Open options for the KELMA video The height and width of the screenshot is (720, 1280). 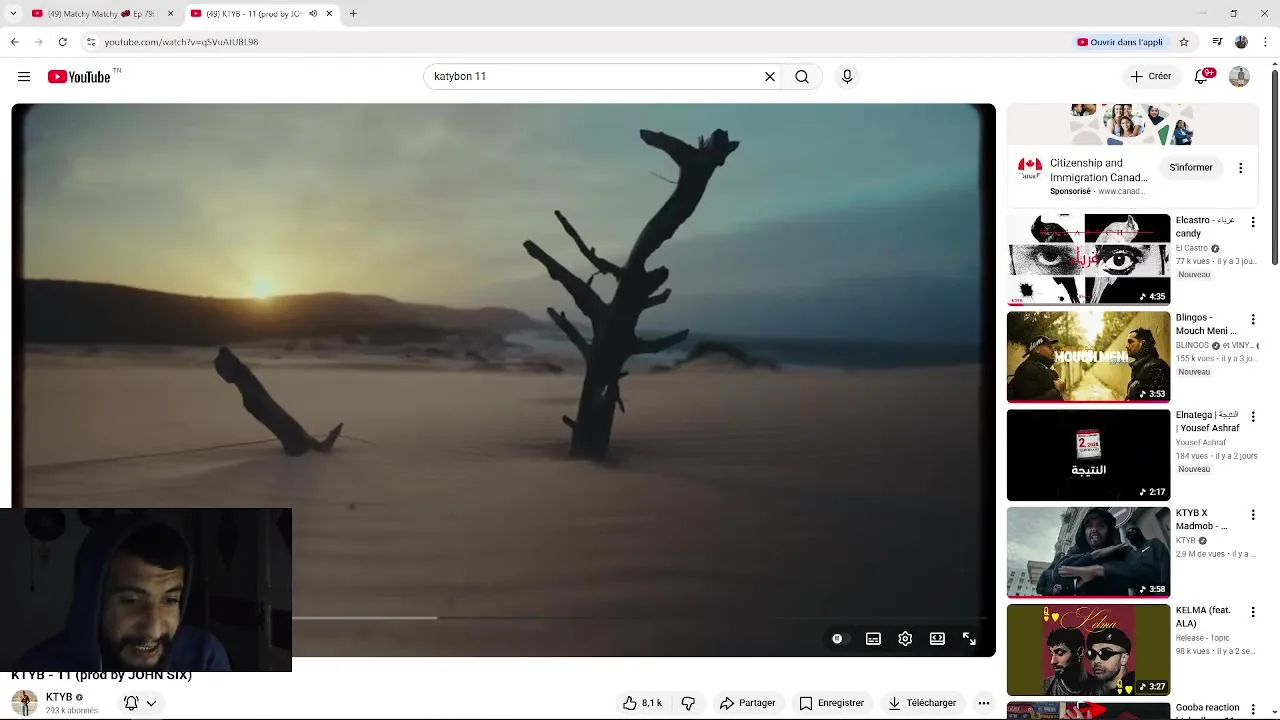[1253, 611]
